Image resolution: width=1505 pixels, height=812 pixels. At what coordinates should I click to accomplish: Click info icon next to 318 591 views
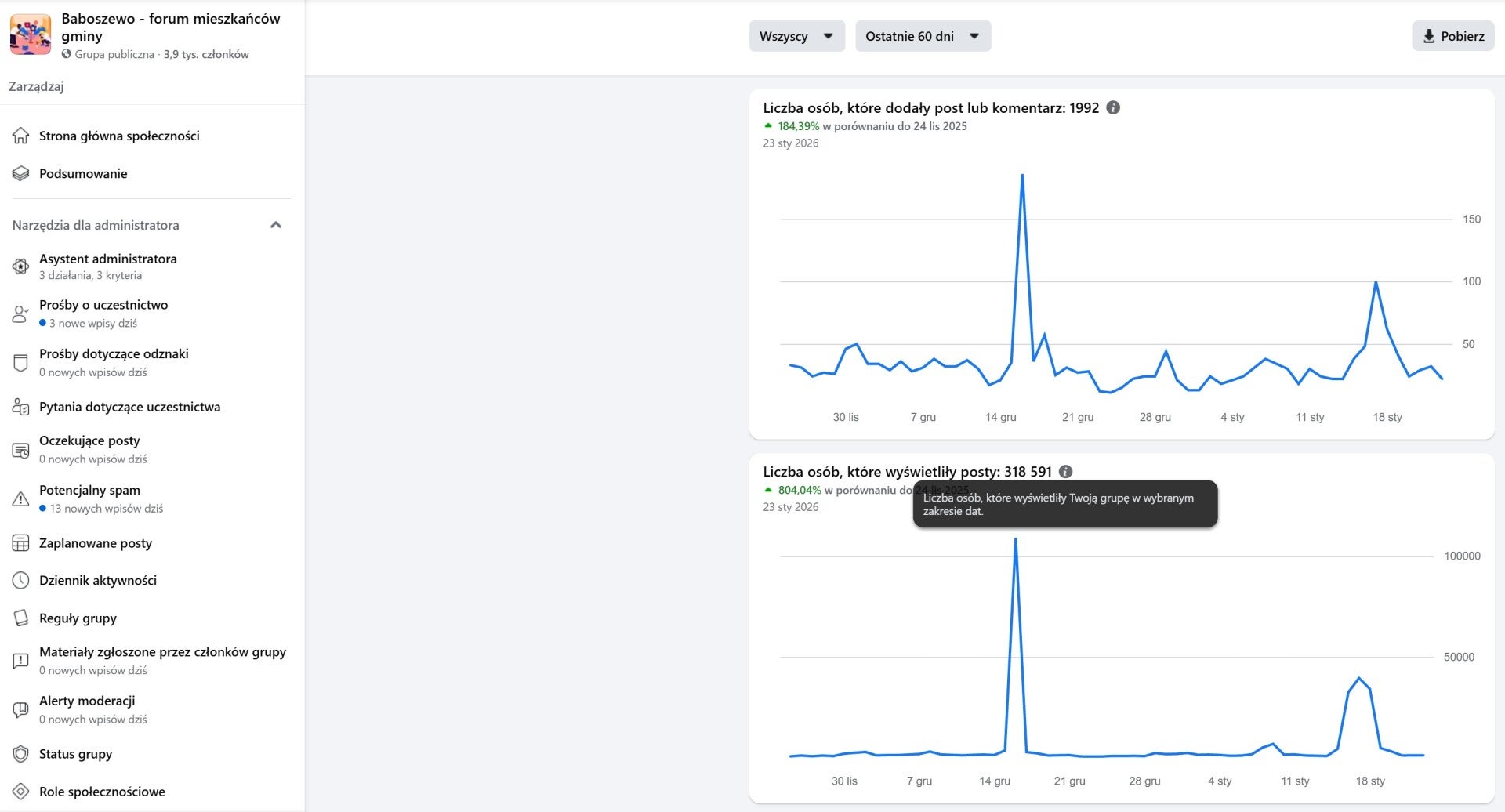(1065, 472)
